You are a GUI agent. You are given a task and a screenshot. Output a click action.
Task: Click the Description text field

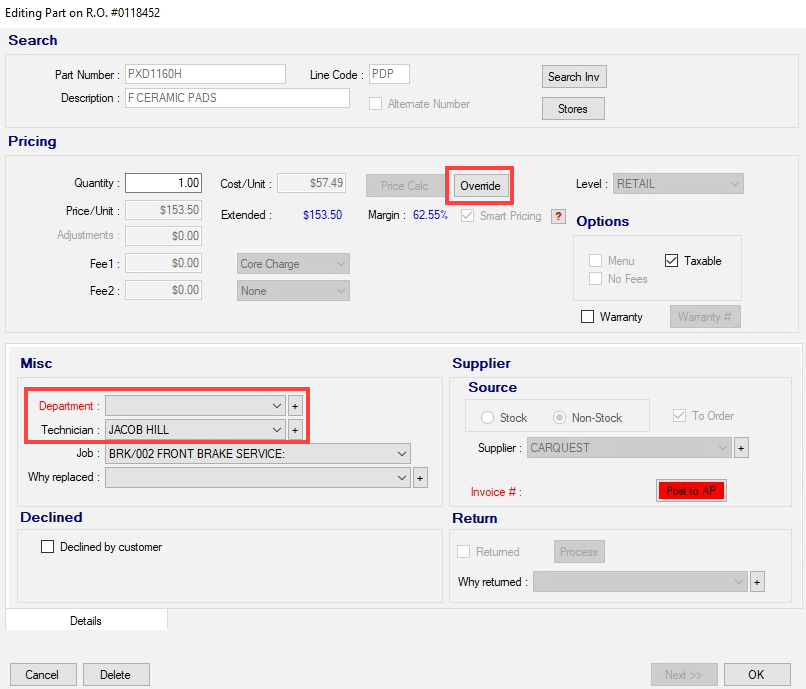237,98
